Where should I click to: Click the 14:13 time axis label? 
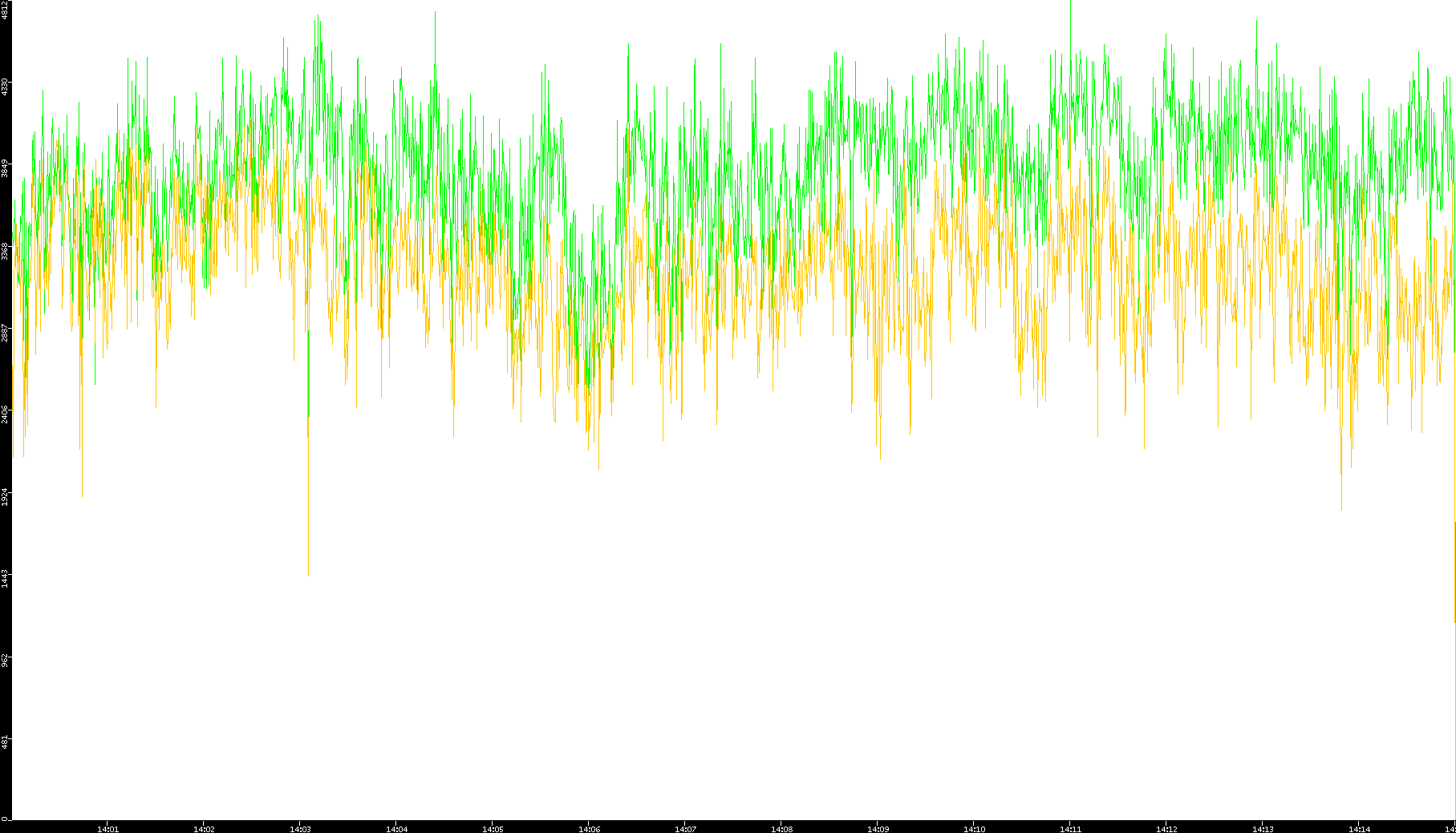click(x=1263, y=828)
